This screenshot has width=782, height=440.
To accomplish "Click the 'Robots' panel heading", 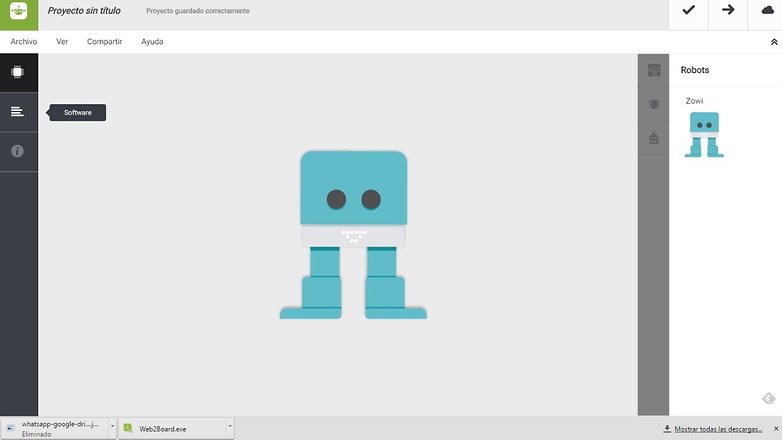I will tap(695, 70).
